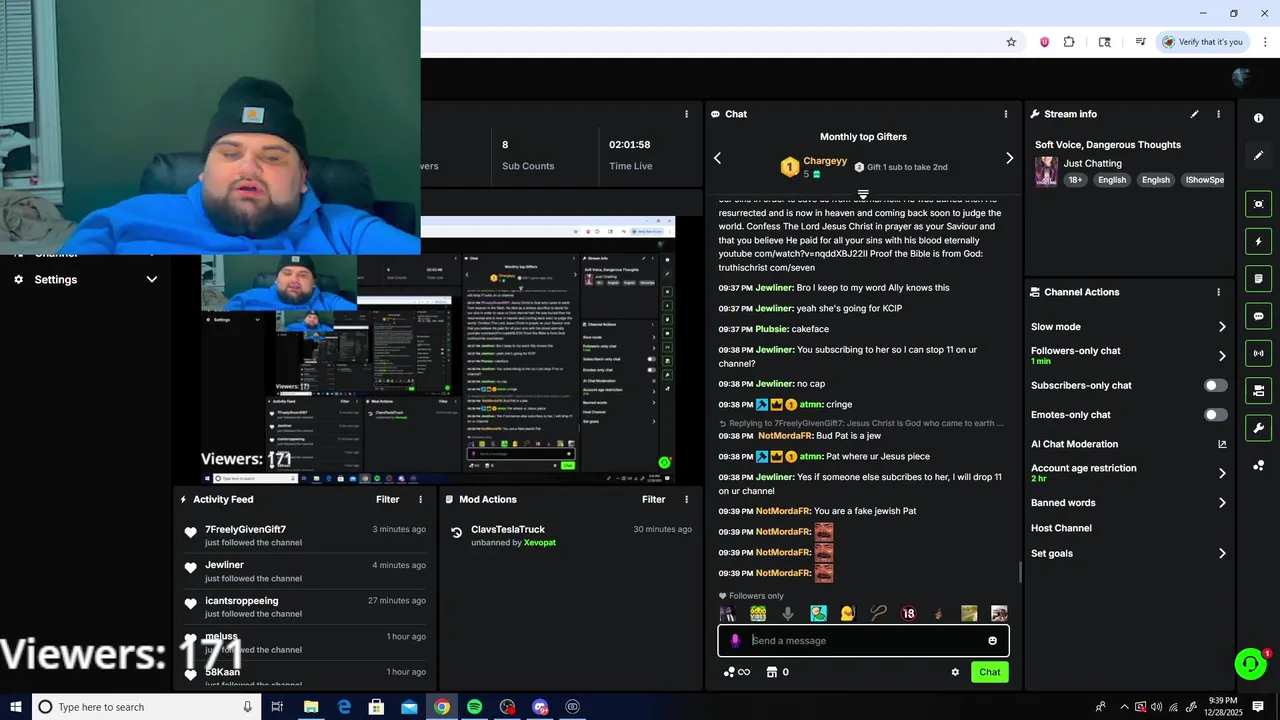Click the Just Chatting category
The image size is (1280, 720).
[1092, 163]
